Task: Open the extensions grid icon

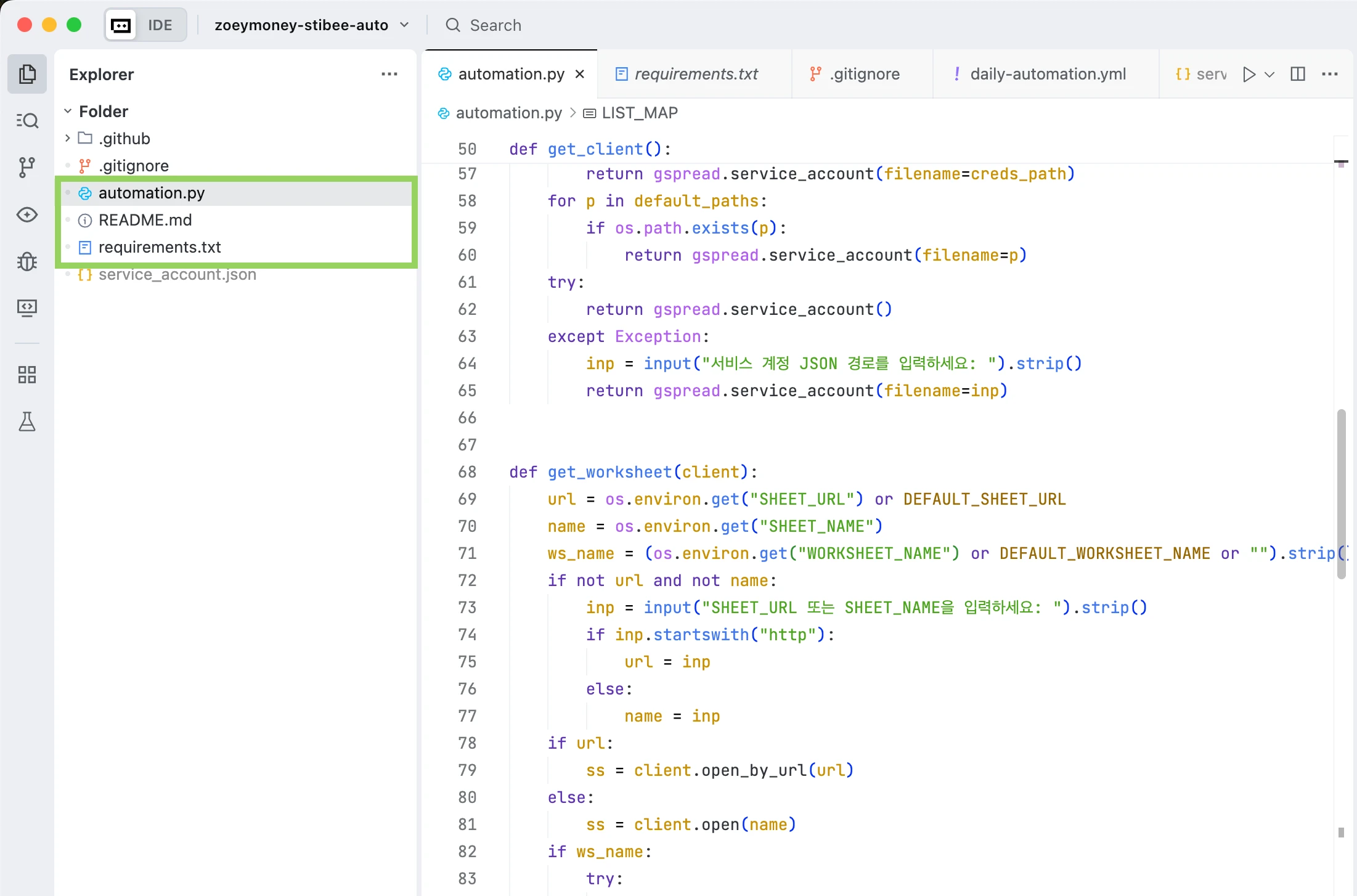Action: (x=27, y=375)
